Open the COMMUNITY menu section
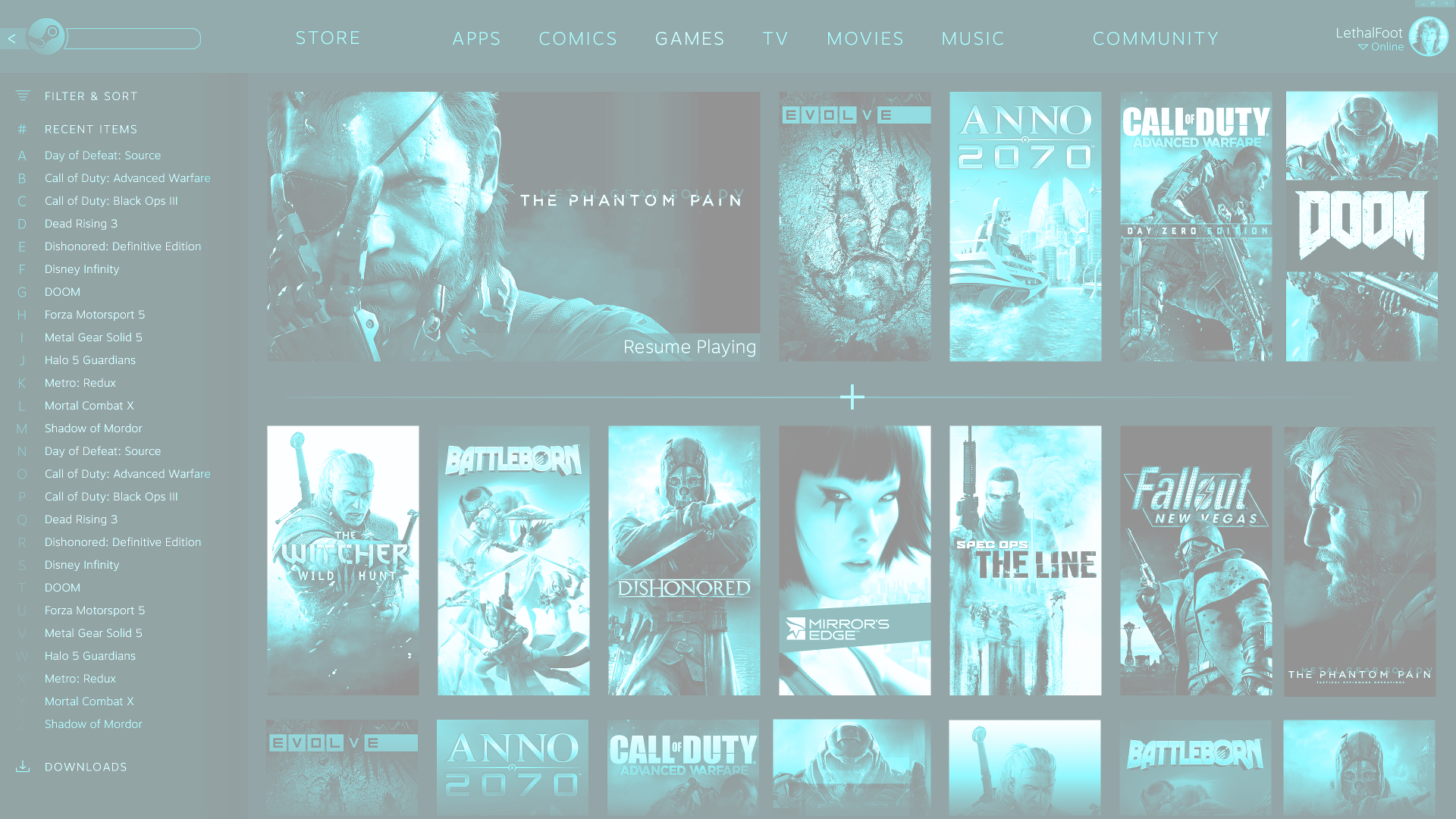The image size is (1456, 819). (1156, 38)
